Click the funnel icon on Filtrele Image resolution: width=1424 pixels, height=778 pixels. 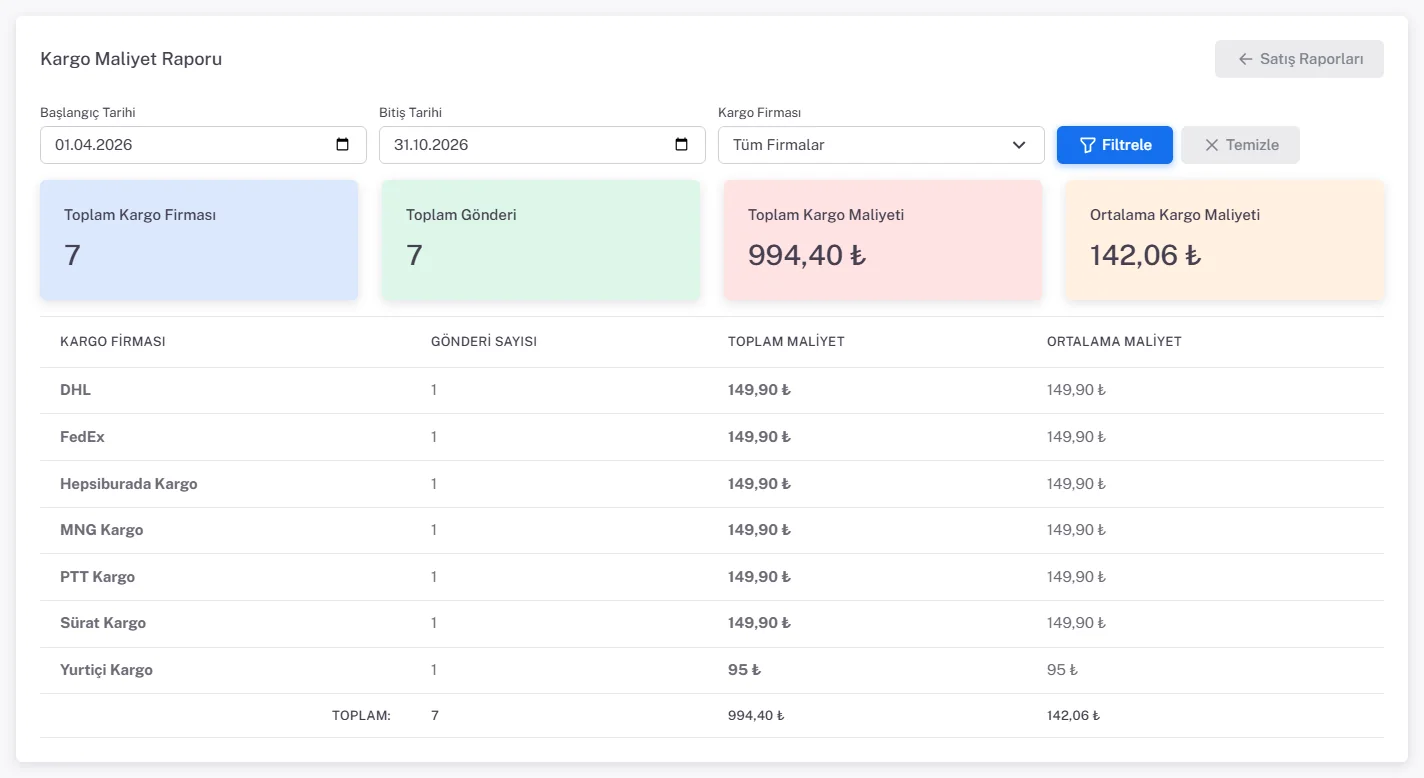pyautogui.click(x=1088, y=145)
